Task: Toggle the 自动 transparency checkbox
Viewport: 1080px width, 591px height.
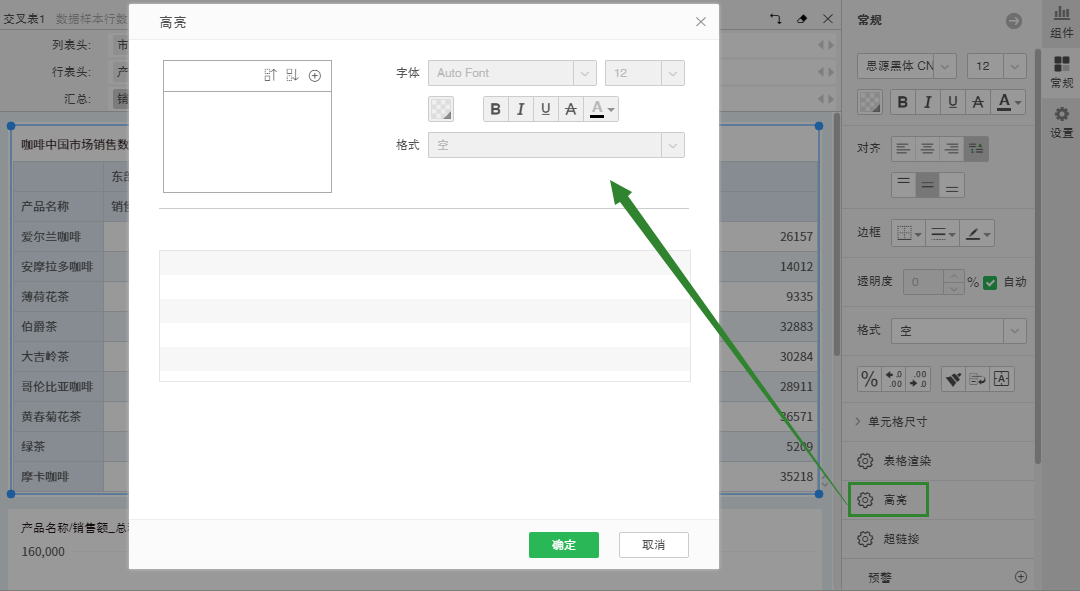Action: point(991,282)
